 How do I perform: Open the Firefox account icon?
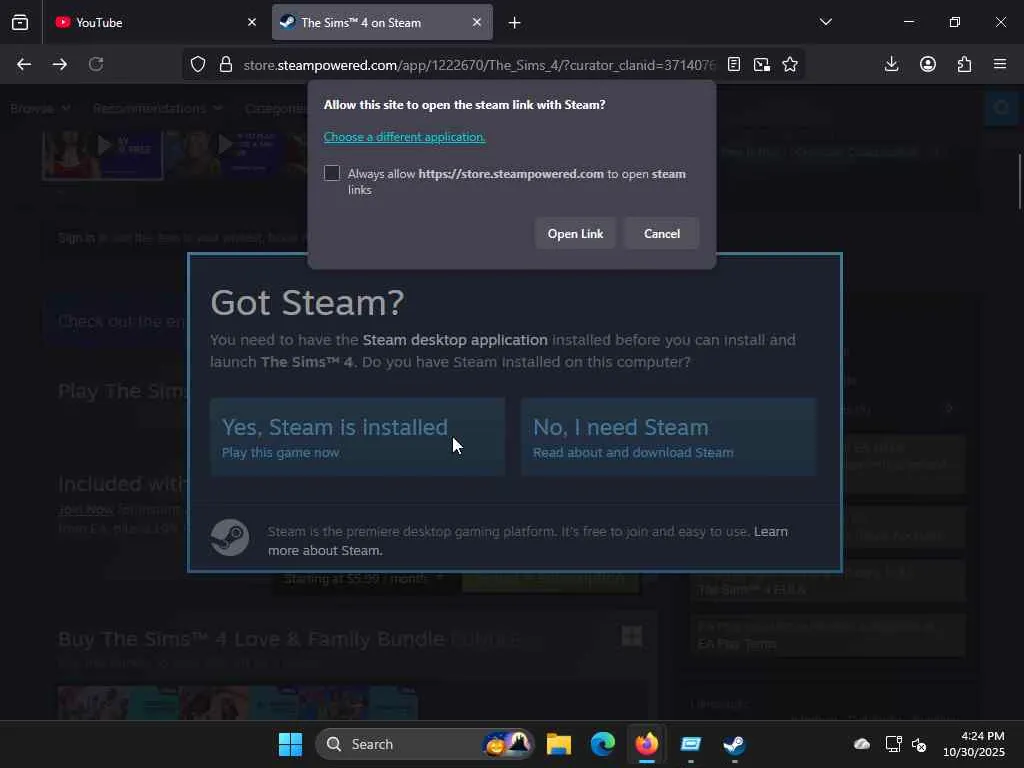928,64
